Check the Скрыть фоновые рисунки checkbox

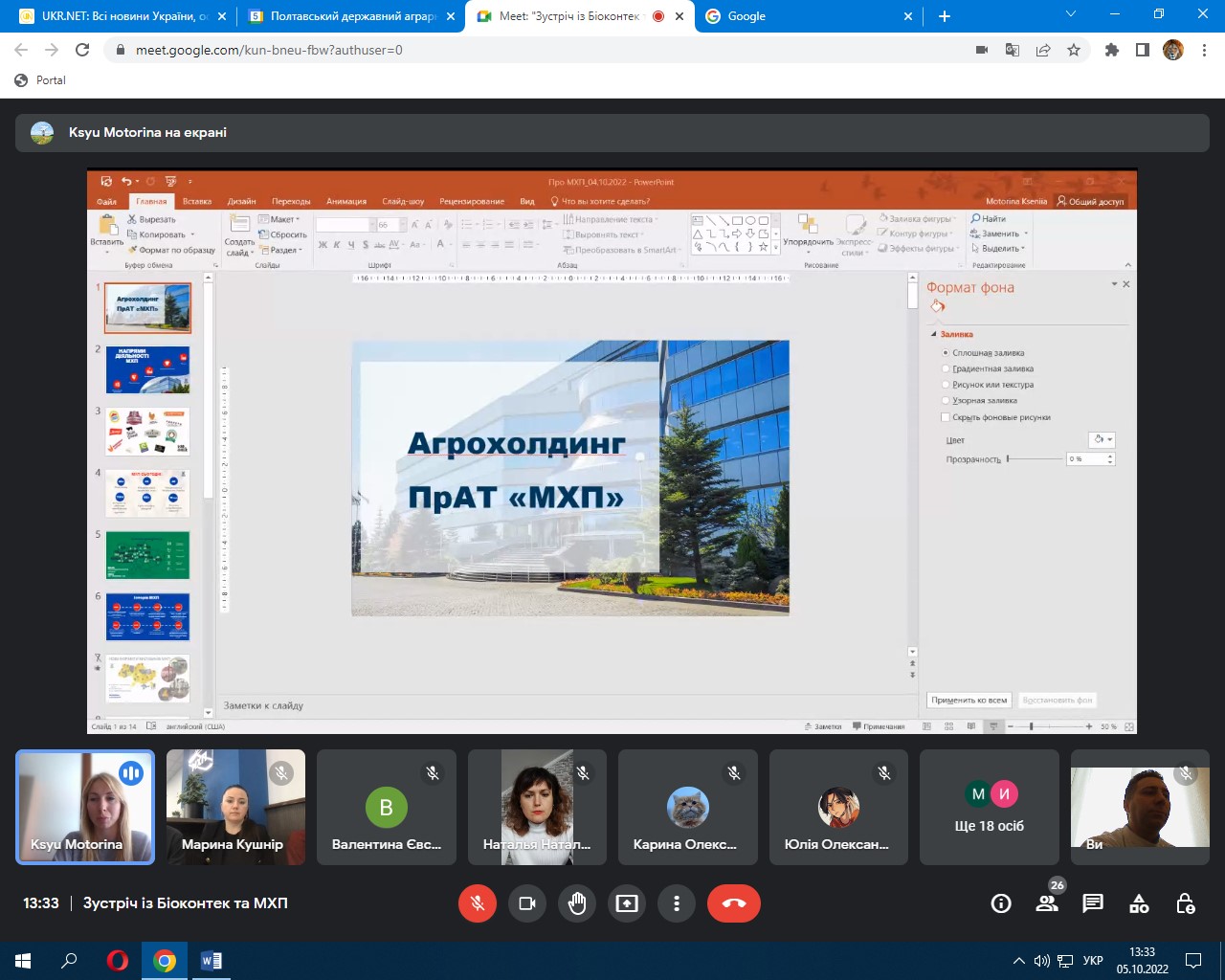tap(946, 417)
